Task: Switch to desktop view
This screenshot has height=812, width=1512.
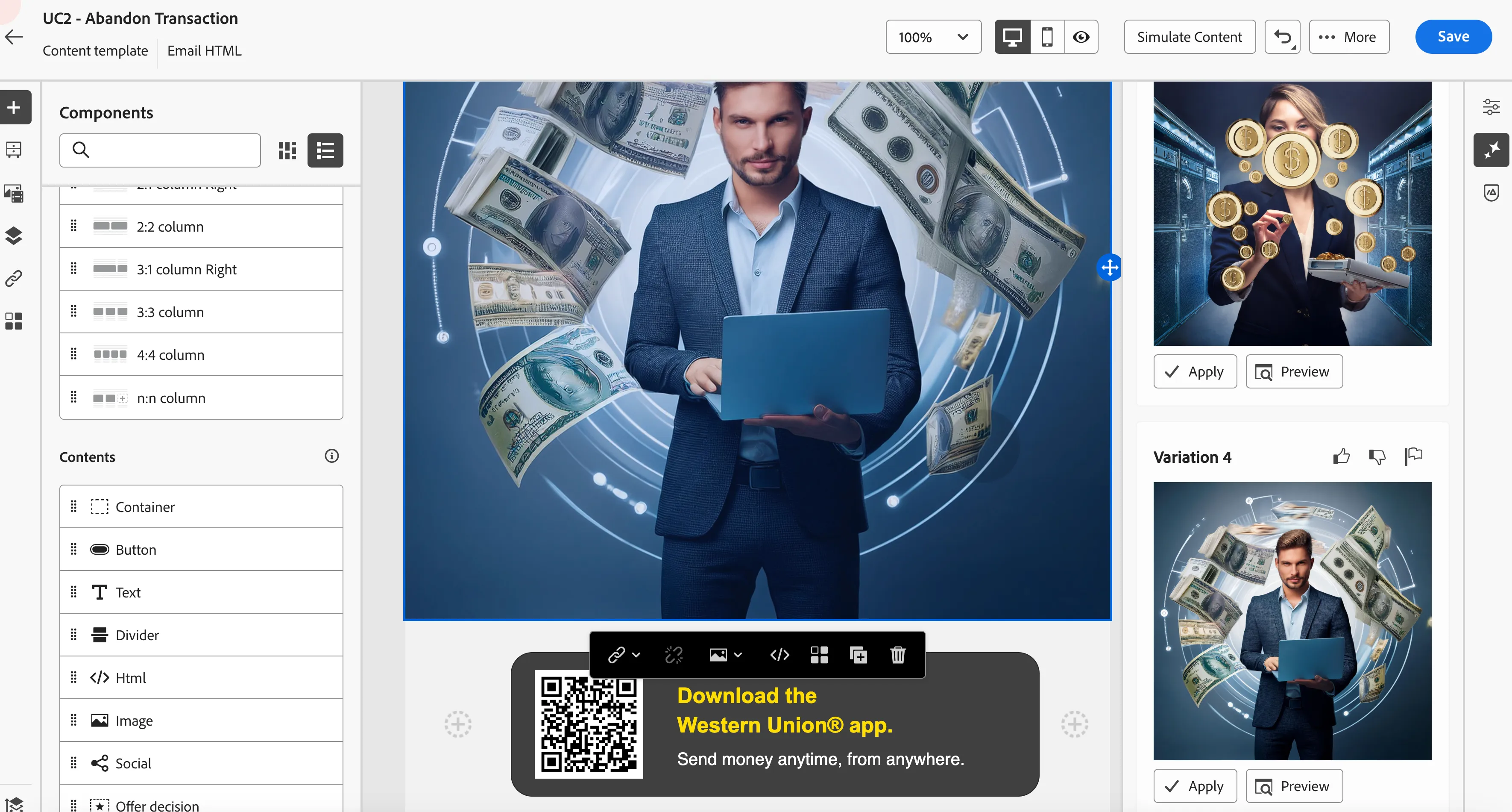Action: coord(1013,37)
